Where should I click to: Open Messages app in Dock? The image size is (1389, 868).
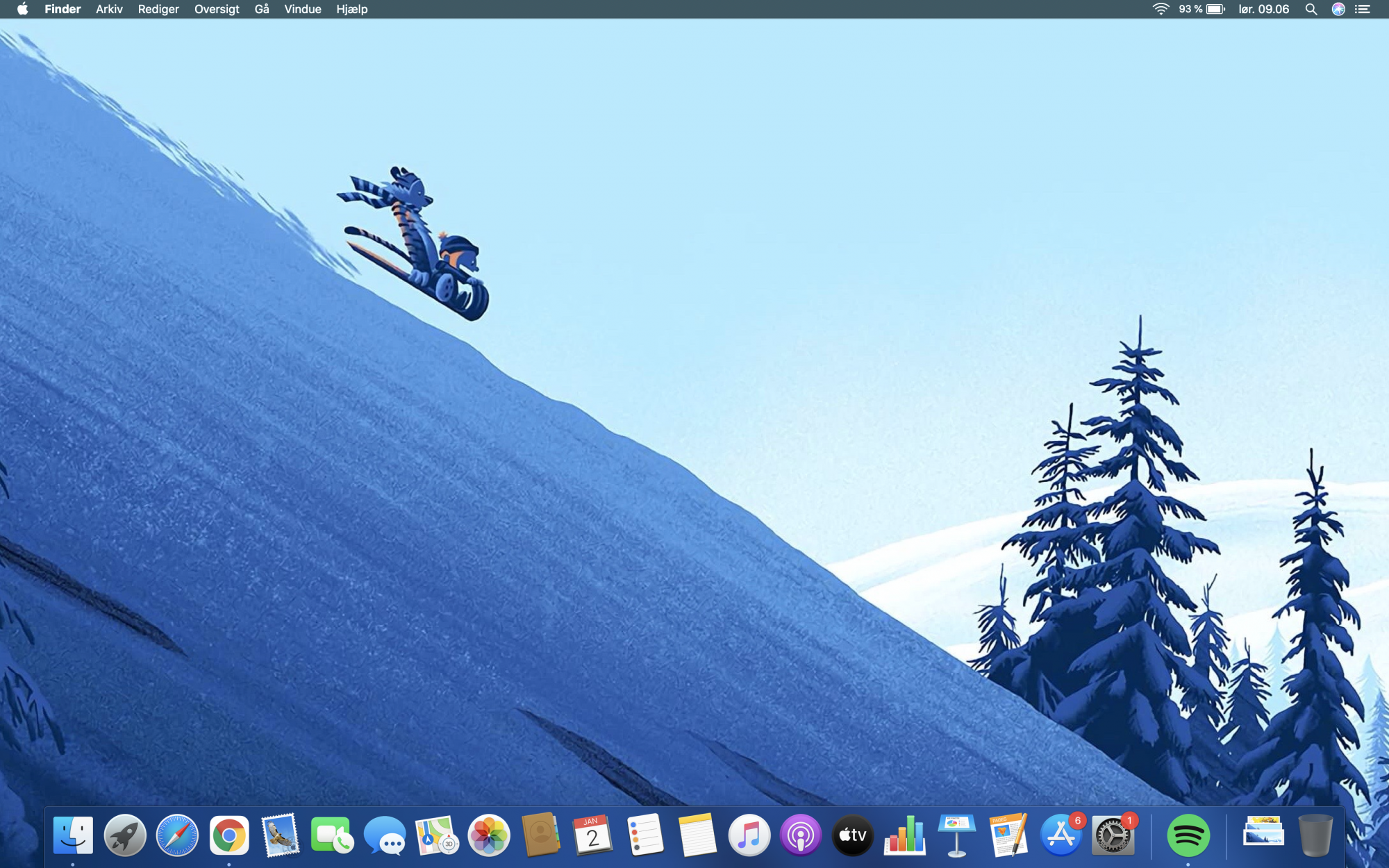385,835
